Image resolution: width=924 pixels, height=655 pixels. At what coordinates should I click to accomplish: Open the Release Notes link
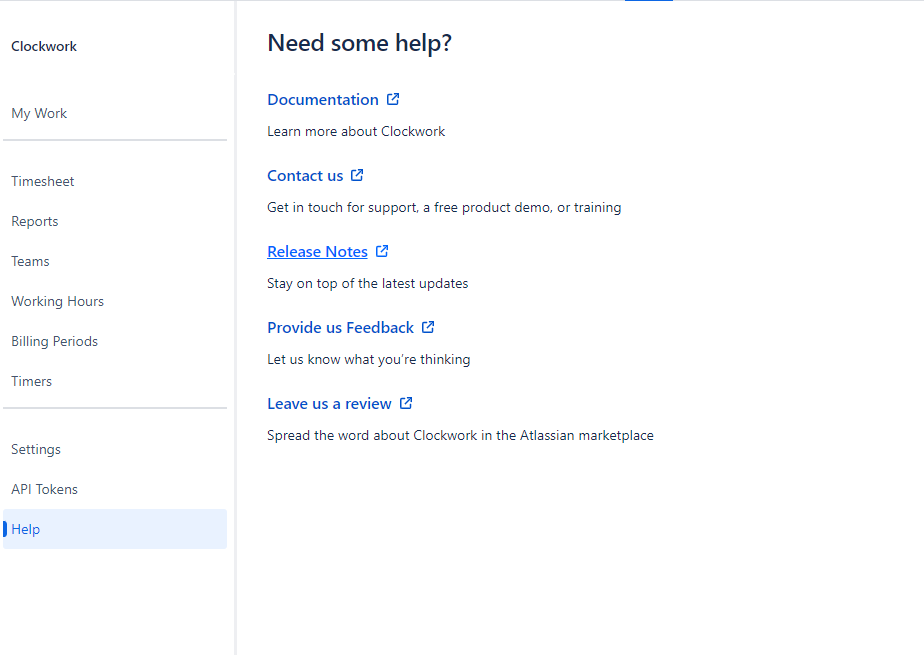pos(318,252)
